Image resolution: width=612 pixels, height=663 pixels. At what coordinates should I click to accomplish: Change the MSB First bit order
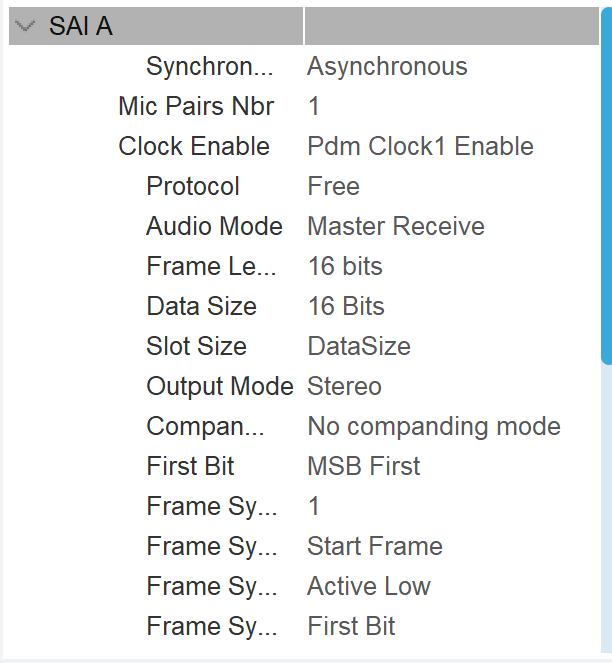(x=363, y=467)
